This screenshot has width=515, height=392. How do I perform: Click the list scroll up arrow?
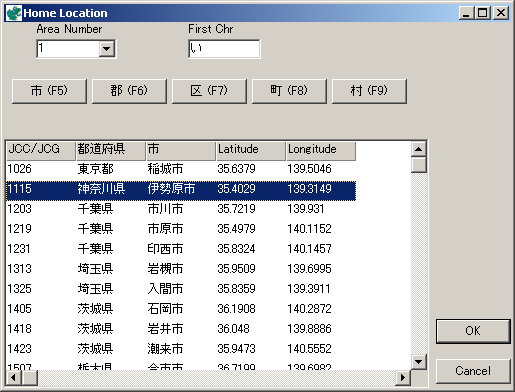point(419,149)
